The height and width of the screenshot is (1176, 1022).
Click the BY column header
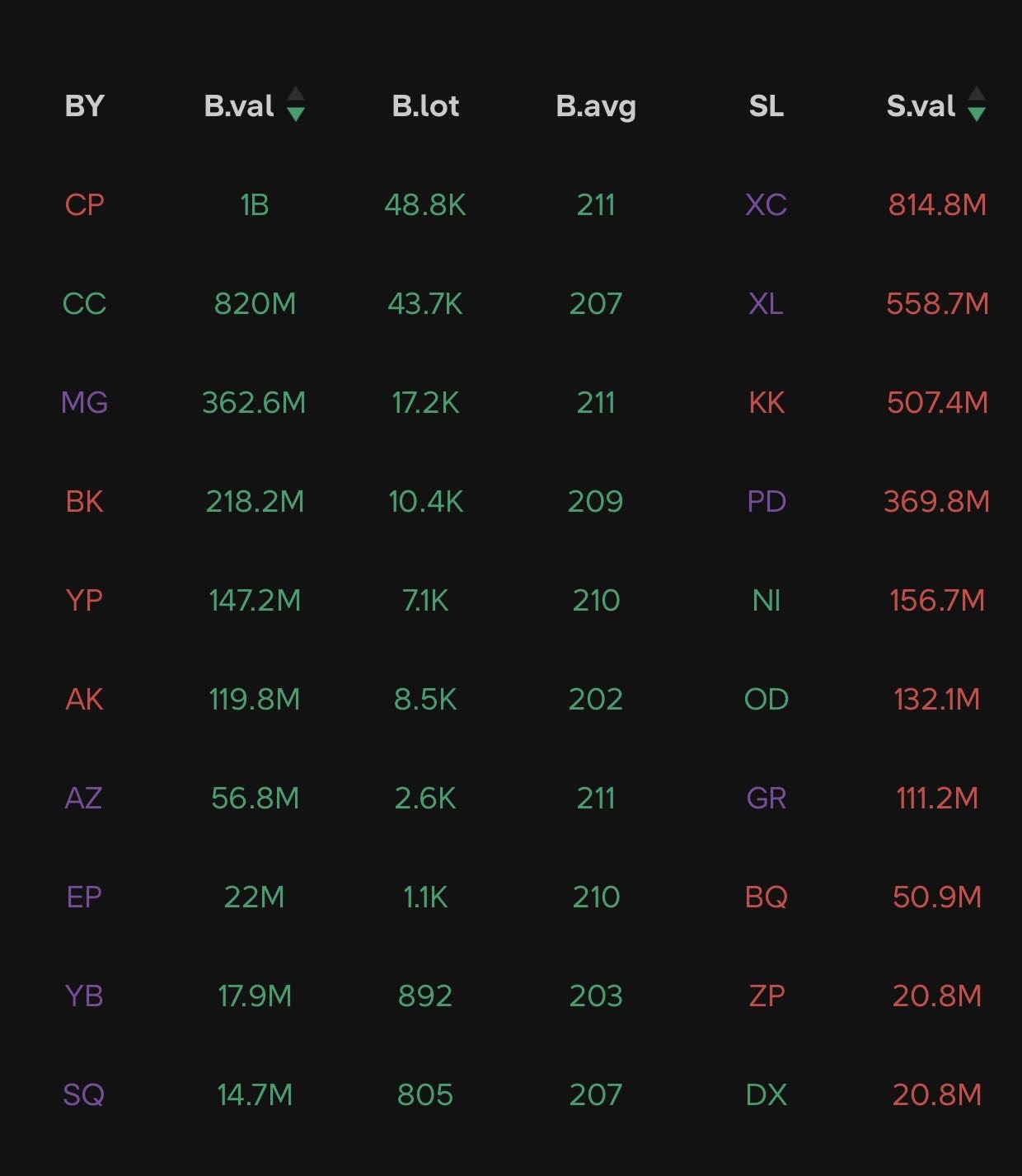pos(84,106)
